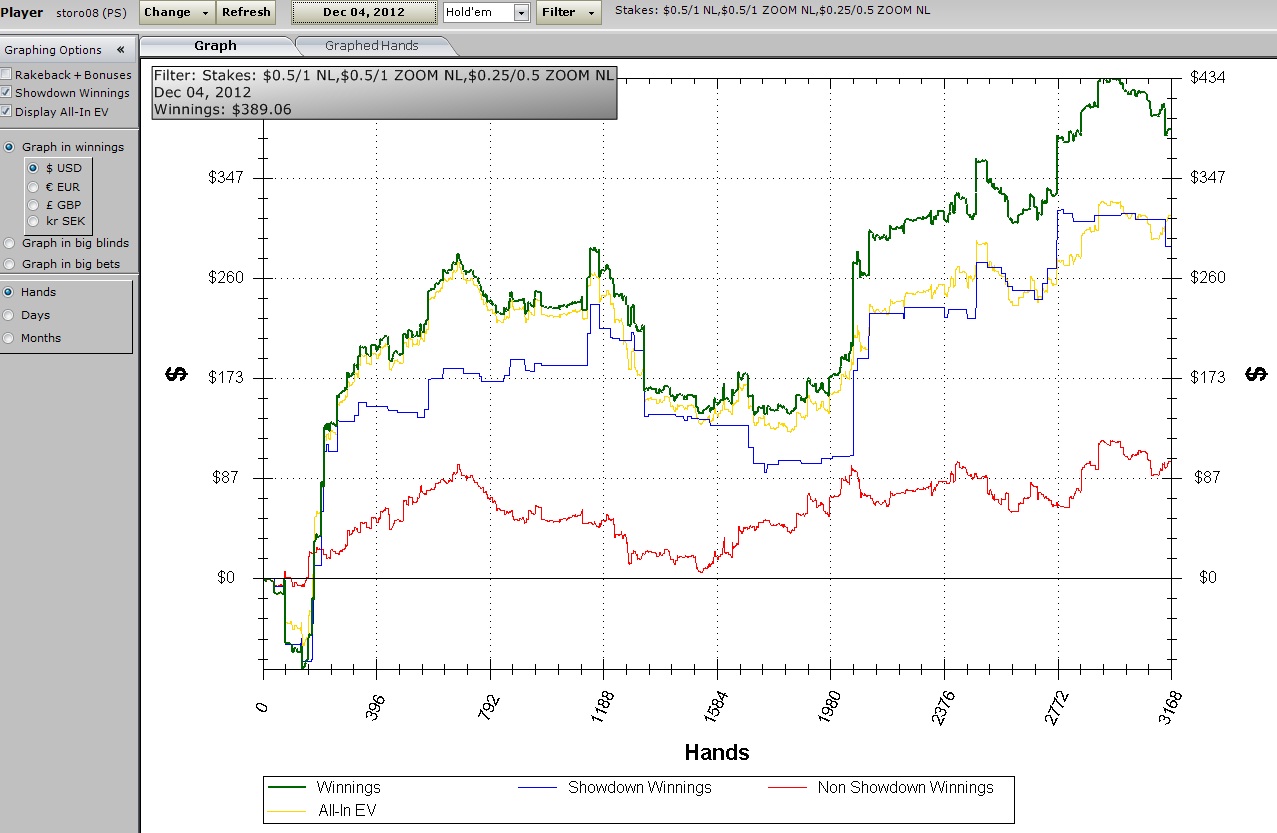Enable the Rakeback + Bonuses checkbox
This screenshot has width=1277, height=833.
click(x=7, y=75)
